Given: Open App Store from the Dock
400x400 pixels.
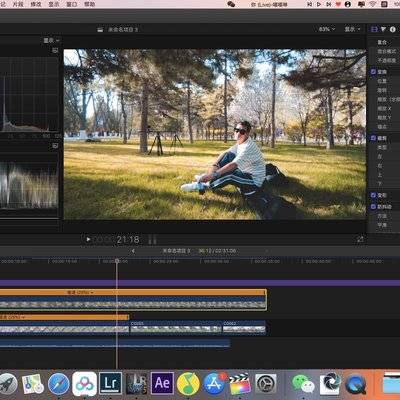Looking at the screenshot, I should point(214,384).
